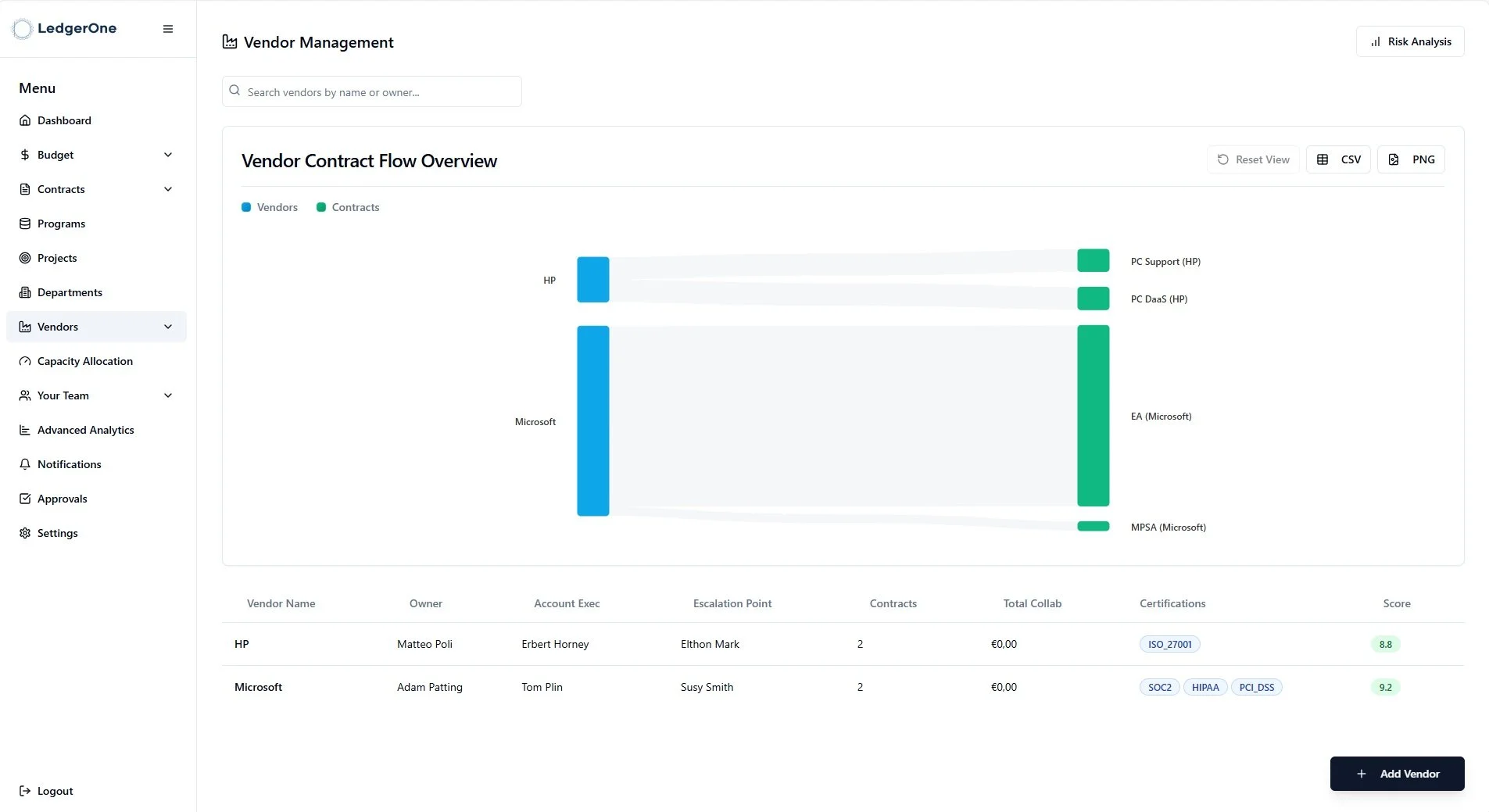Screen dimensions: 1489x812
Task: Click the Logout icon in sidebar
Action: click(x=25, y=791)
